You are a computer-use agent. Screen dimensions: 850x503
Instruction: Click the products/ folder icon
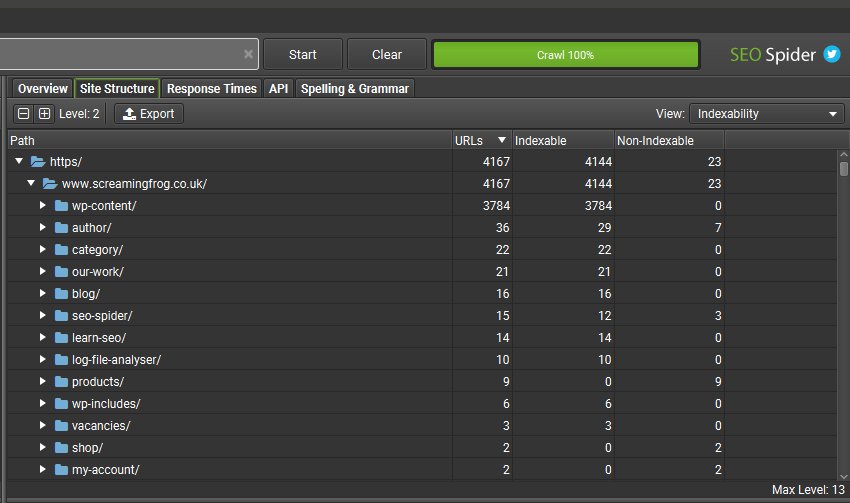[61, 382]
